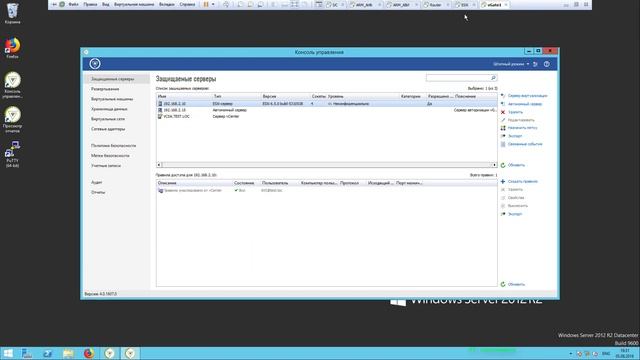Screen dimensions: 640x360
Task: Sort by the Имя column header
Action: click(x=184, y=96)
